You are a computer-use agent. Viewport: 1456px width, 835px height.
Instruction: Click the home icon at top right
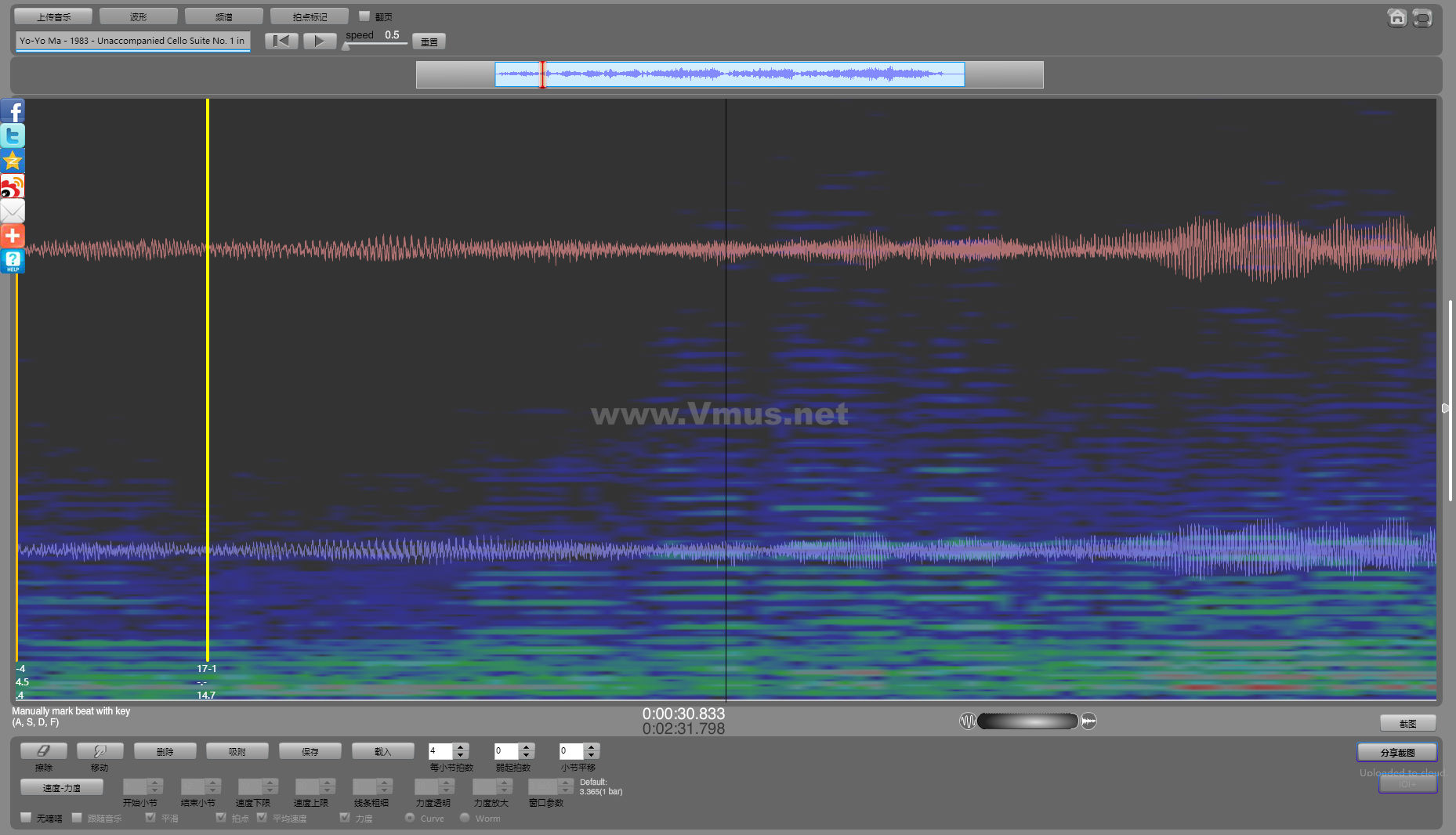(x=1396, y=18)
